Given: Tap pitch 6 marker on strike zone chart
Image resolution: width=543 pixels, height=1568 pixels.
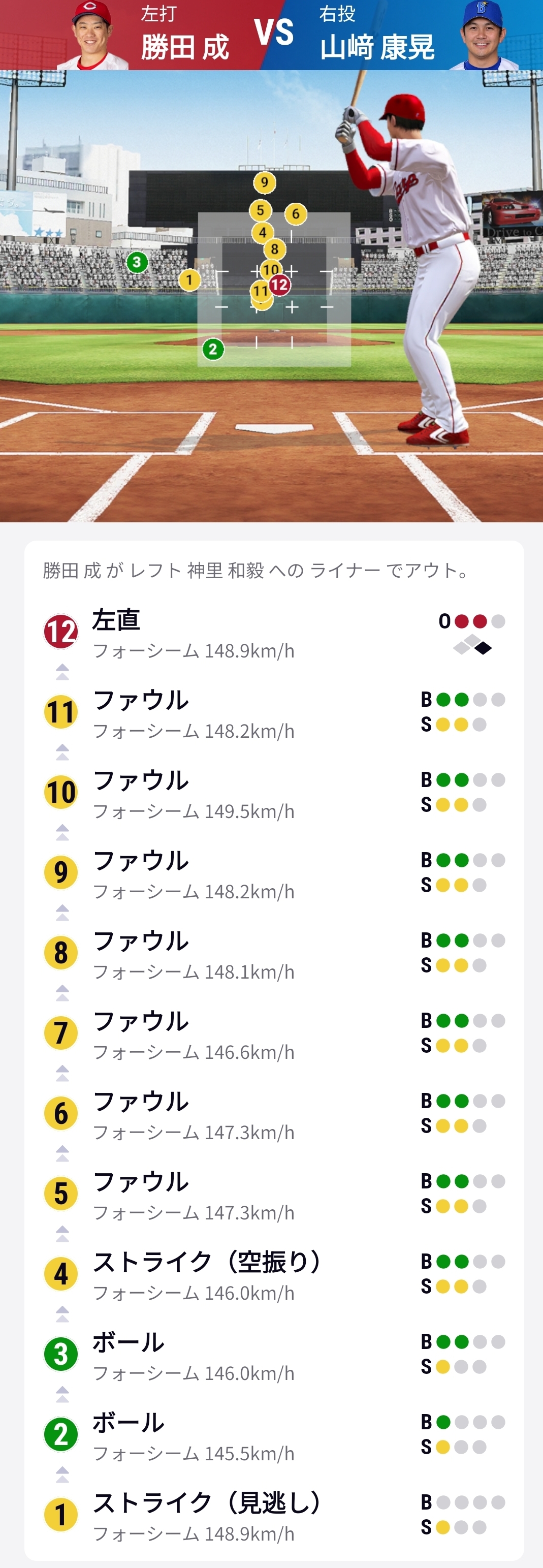Looking at the screenshot, I should (x=295, y=213).
